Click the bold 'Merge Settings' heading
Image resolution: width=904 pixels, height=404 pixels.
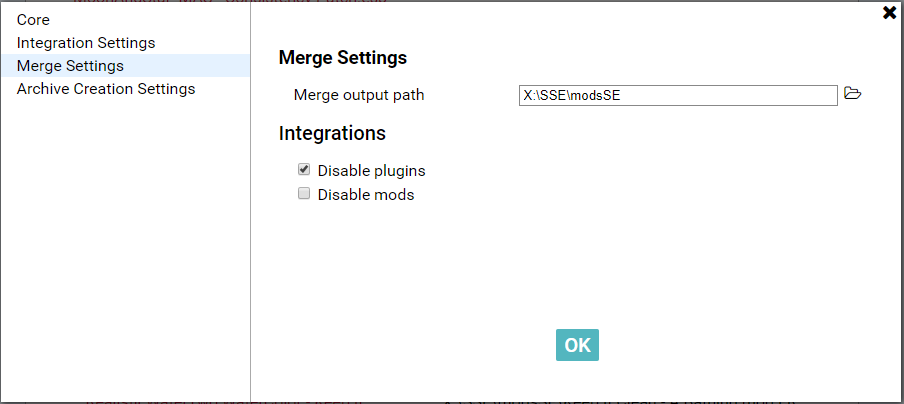342,58
